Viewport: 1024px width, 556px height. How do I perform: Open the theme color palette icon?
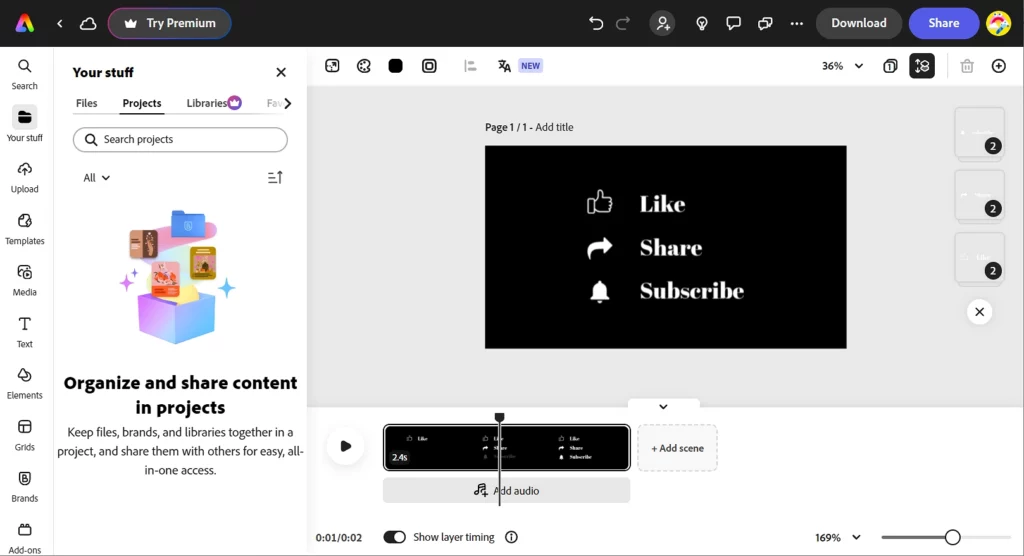[x=364, y=66]
